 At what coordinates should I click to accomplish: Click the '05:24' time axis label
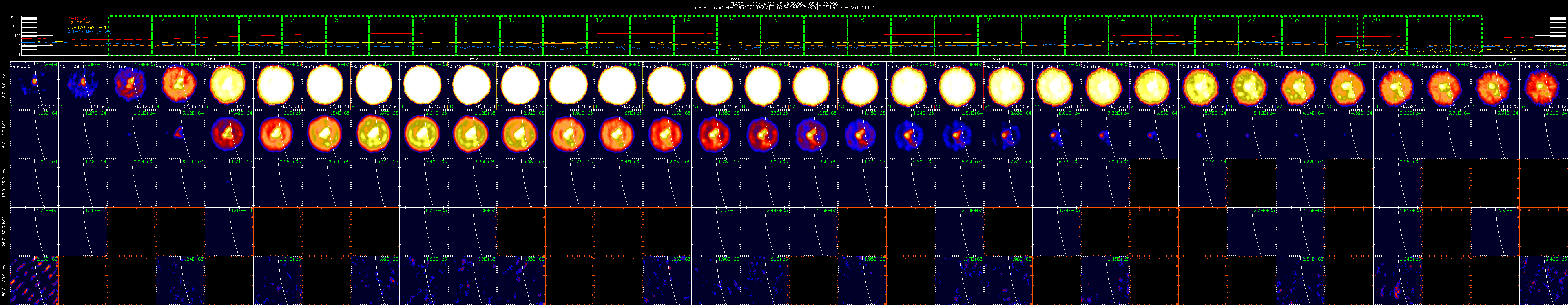pos(734,58)
